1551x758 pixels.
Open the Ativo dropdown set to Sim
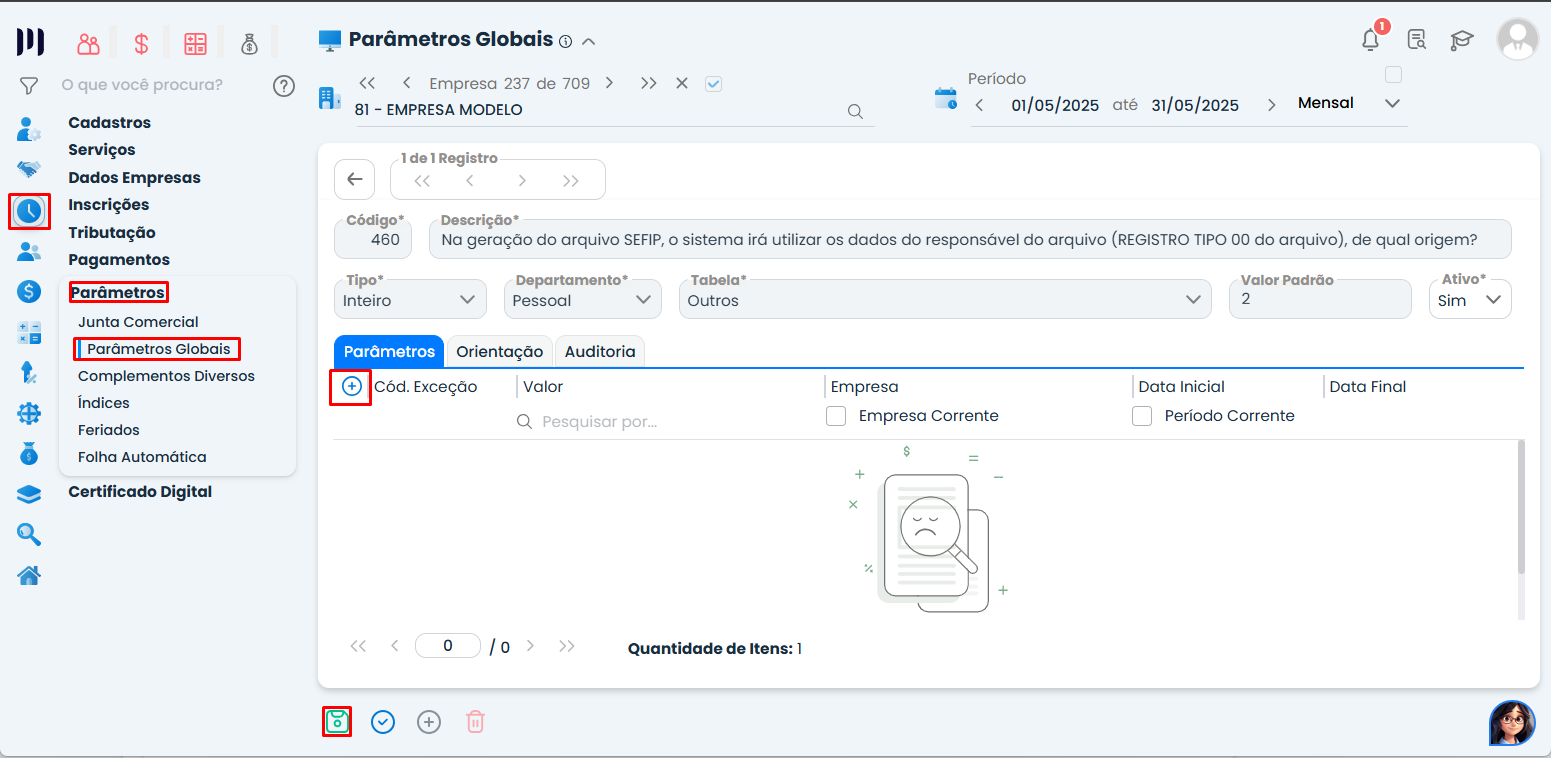click(x=1470, y=300)
